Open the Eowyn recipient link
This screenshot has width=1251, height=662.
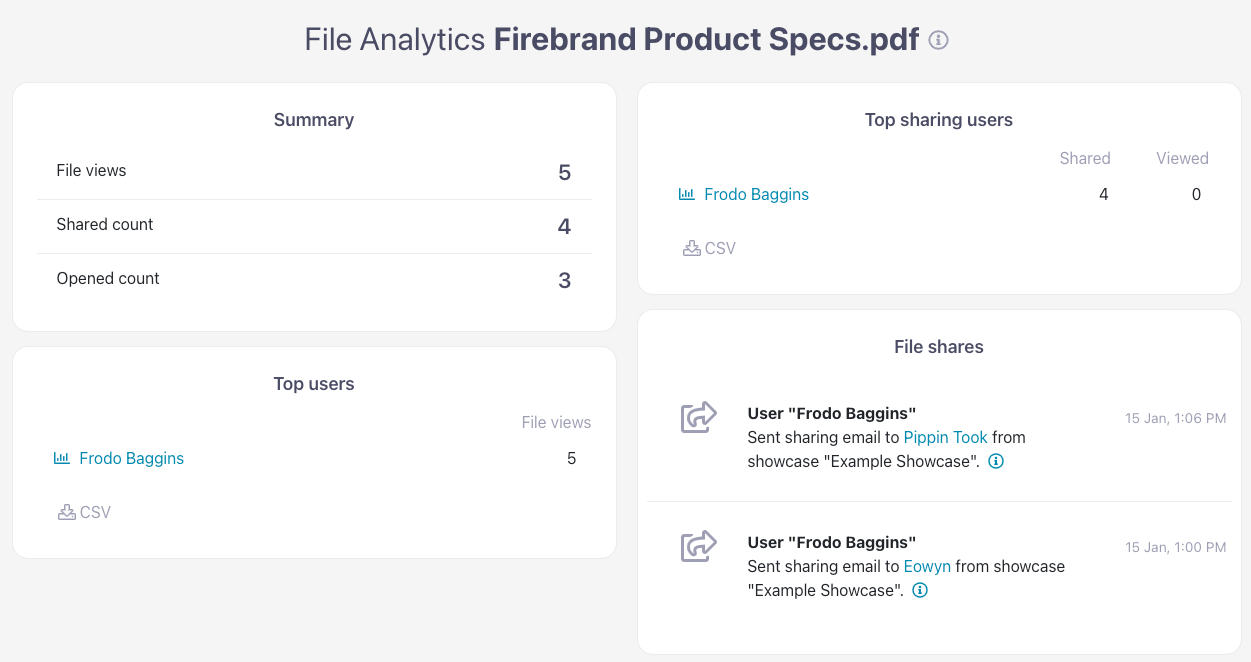point(927,566)
